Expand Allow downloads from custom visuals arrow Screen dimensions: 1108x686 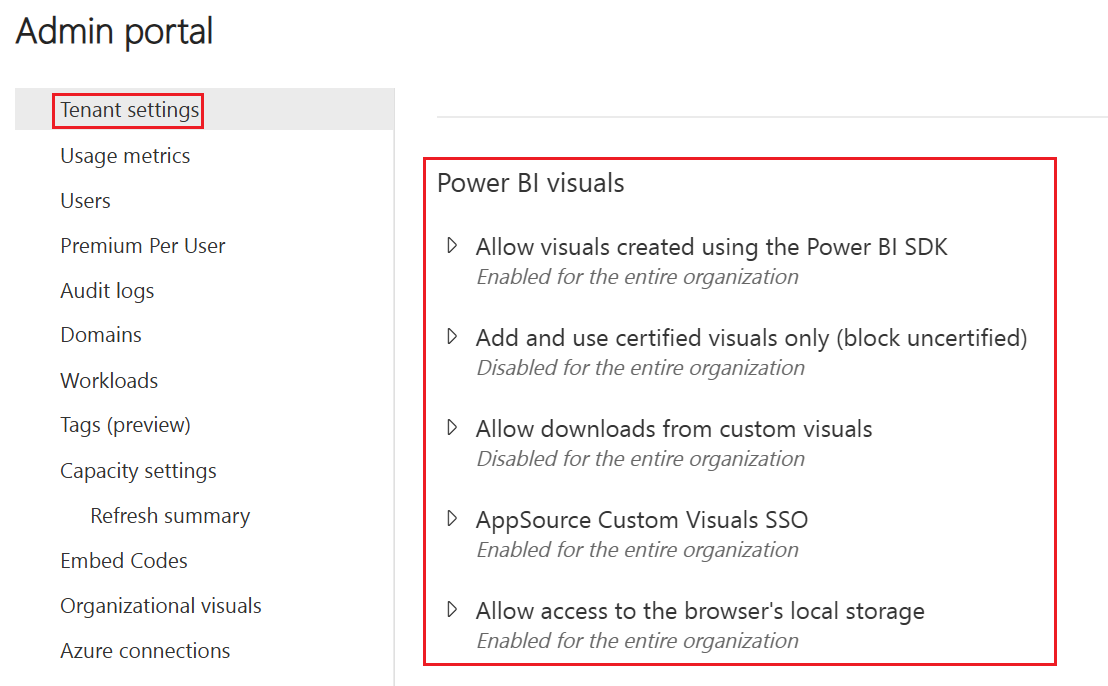point(452,427)
